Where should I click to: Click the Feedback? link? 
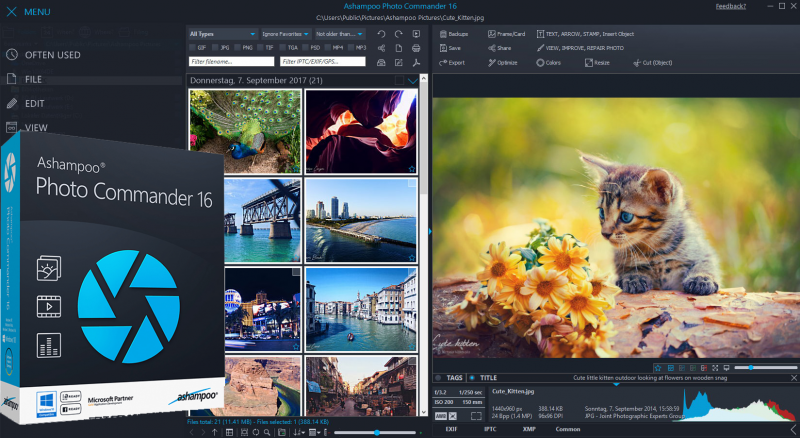tap(731, 6)
